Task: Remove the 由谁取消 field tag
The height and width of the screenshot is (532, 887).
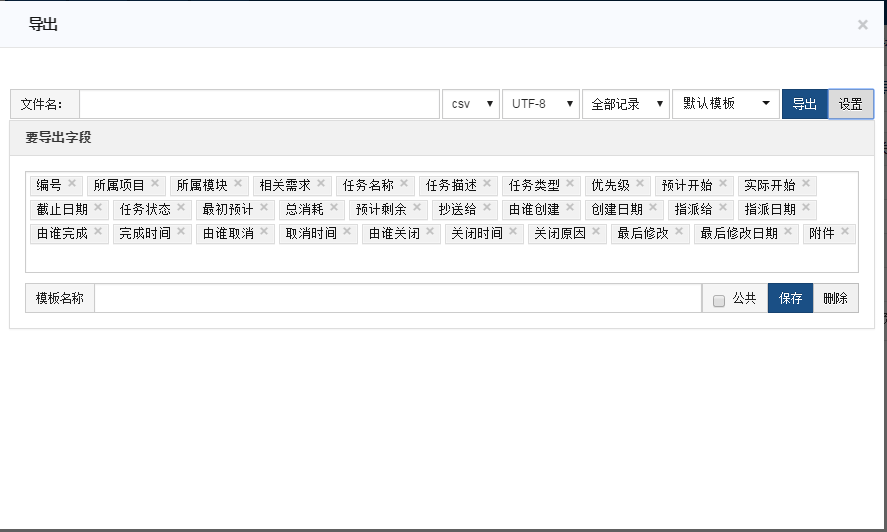Action: pyautogui.click(x=264, y=231)
